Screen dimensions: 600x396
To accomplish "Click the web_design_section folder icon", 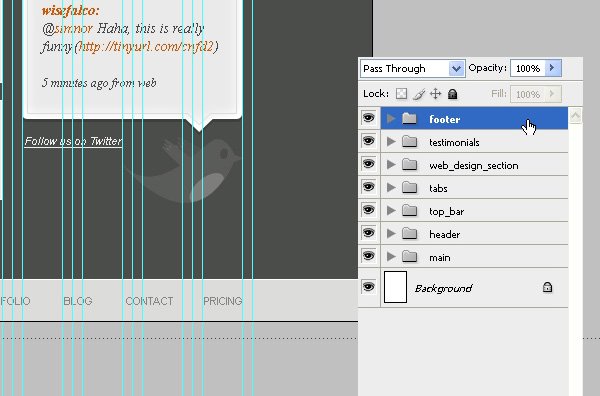I will (409, 165).
